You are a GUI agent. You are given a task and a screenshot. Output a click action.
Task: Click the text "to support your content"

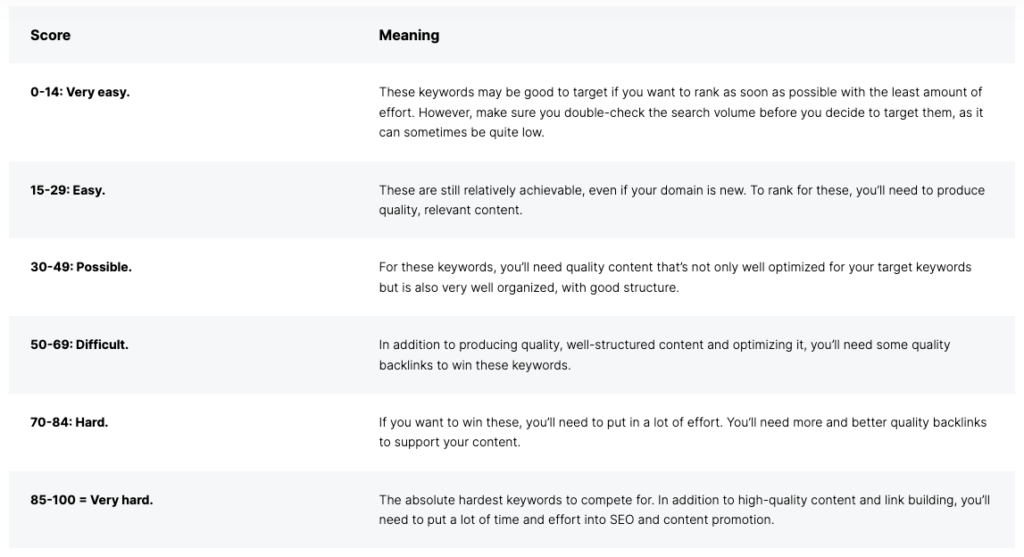click(449, 442)
